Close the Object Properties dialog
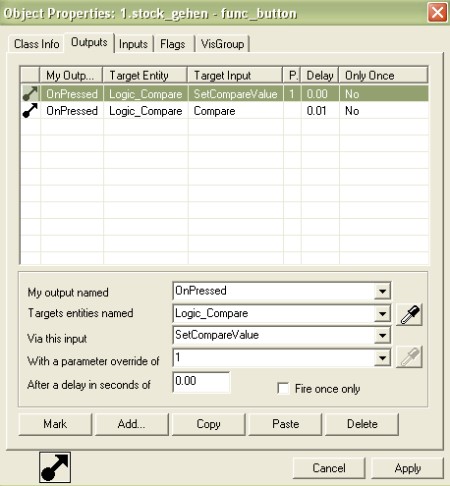The height and width of the screenshot is (486, 450). pyautogui.click(x=437, y=13)
